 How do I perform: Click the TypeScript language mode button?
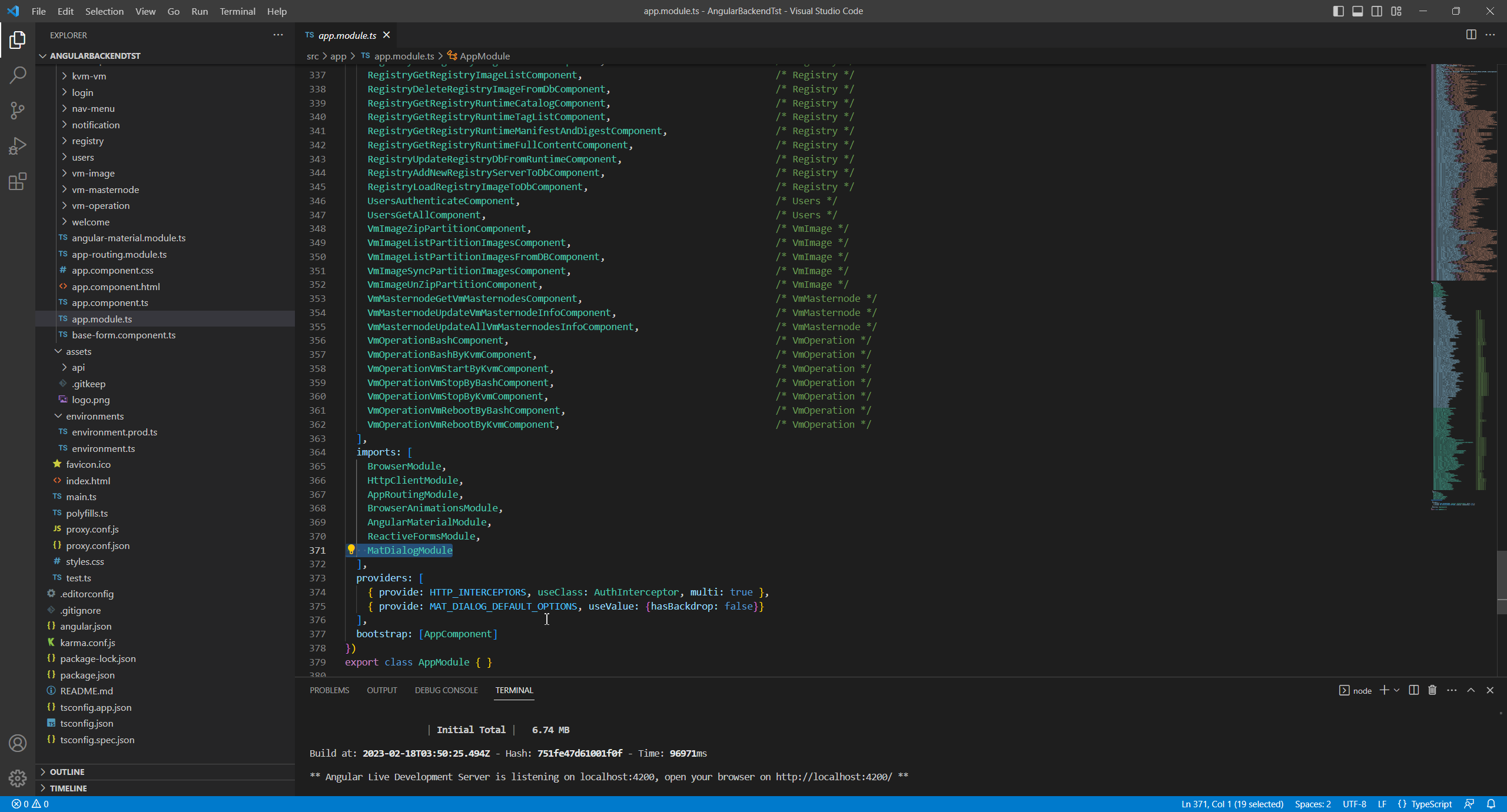click(1431, 804)
